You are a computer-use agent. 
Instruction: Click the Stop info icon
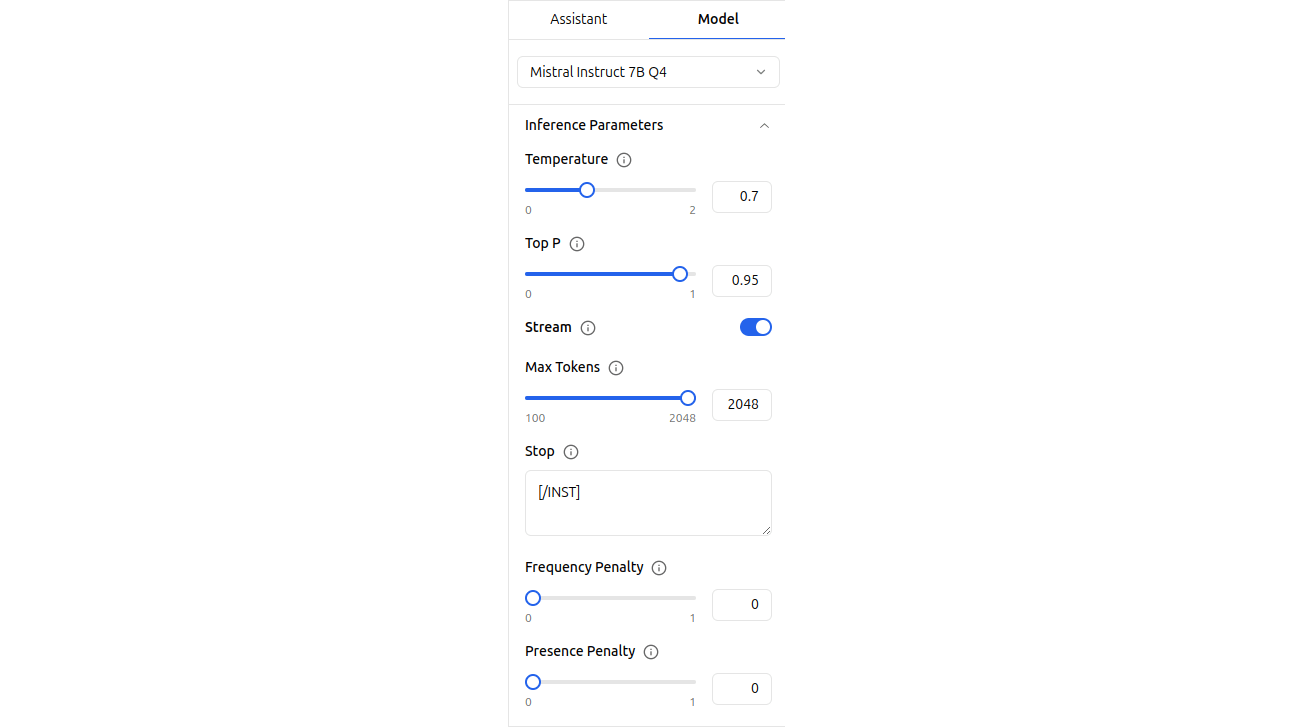(x=571, y=452)
